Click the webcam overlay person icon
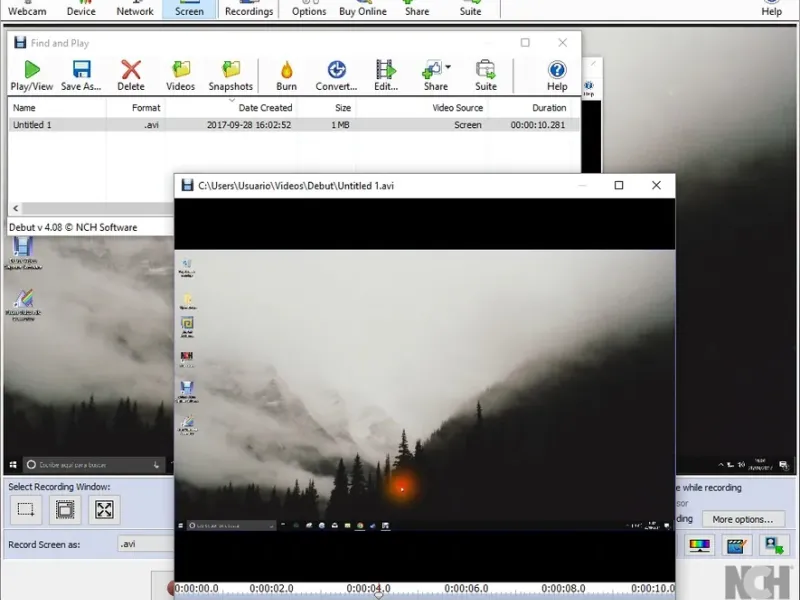 773,545
